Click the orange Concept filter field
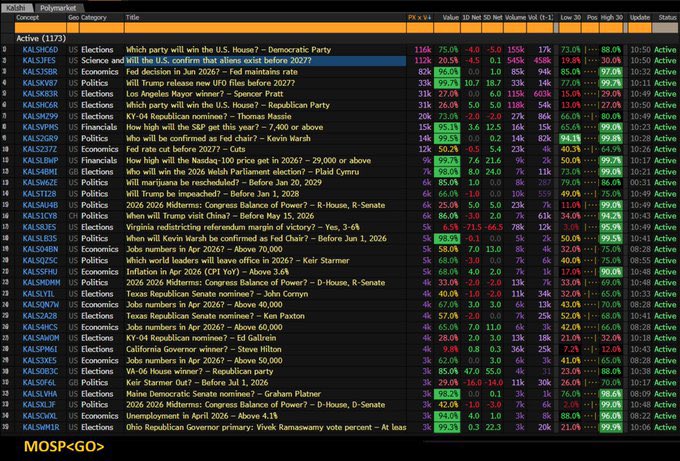 [x=40, y=28]
